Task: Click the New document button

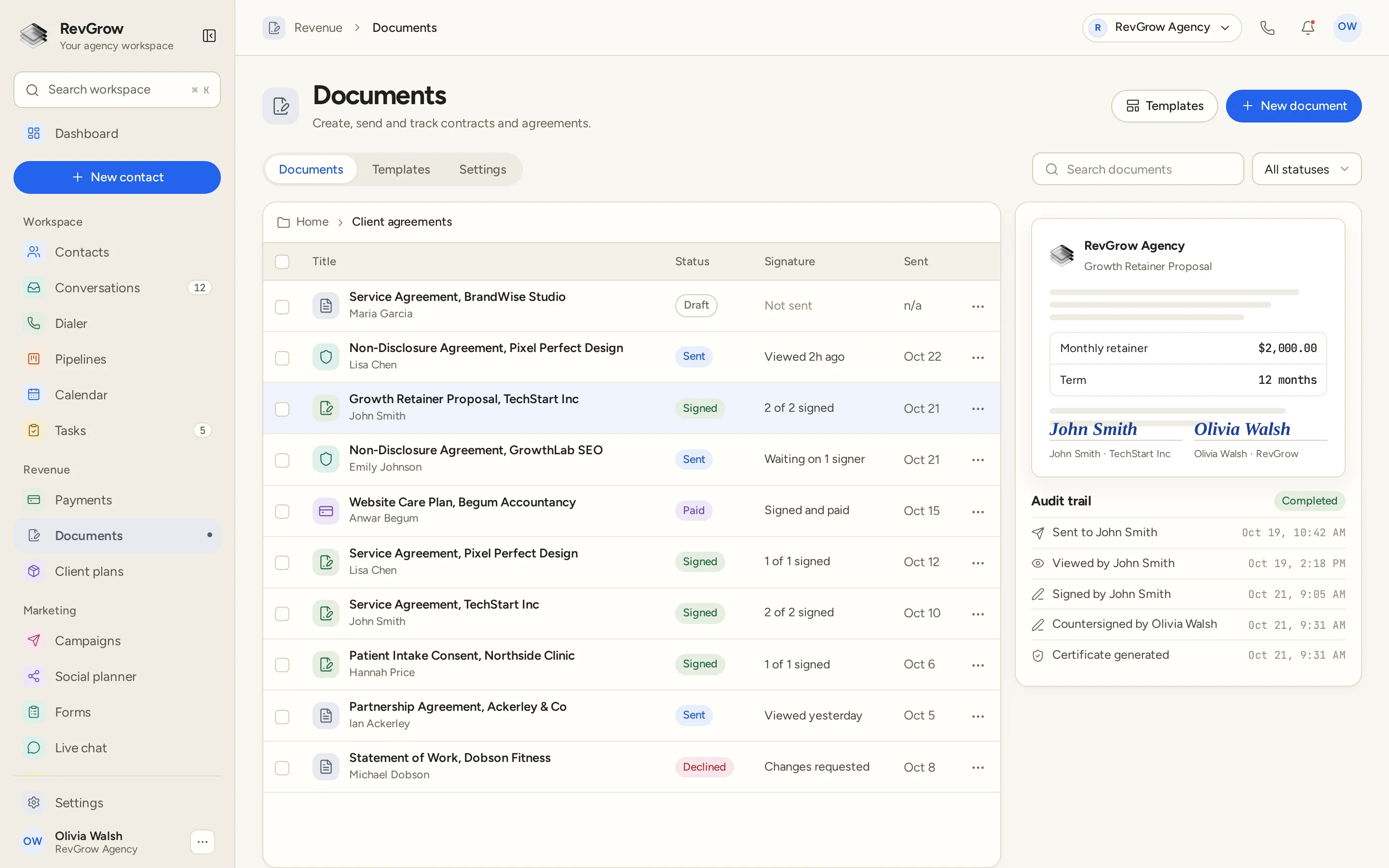Action: [x=1294, y=106]
